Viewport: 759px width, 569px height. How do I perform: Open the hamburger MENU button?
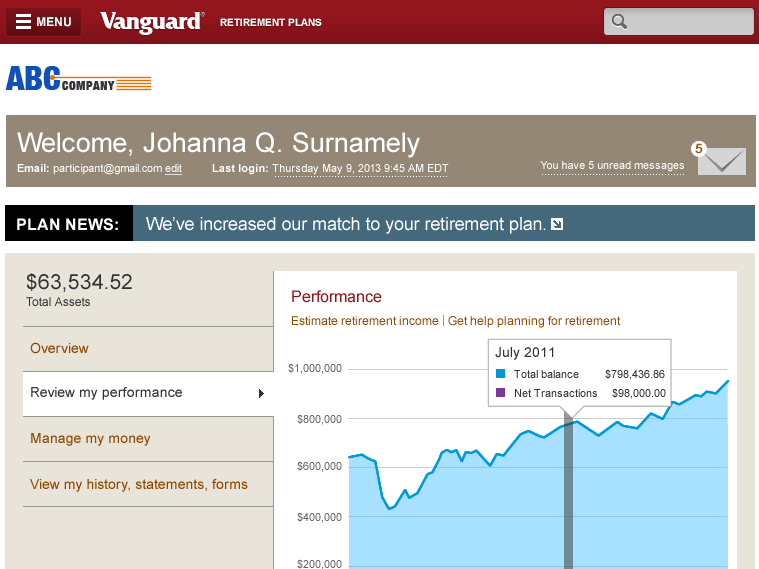pyautogui.click(x=43, y=22)
